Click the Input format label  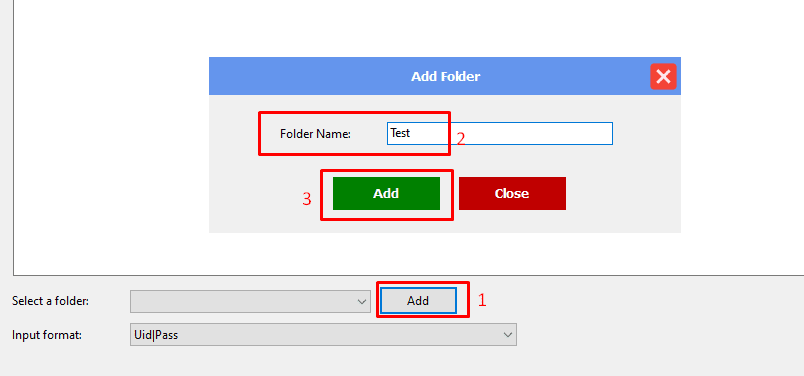pos(47,335)
